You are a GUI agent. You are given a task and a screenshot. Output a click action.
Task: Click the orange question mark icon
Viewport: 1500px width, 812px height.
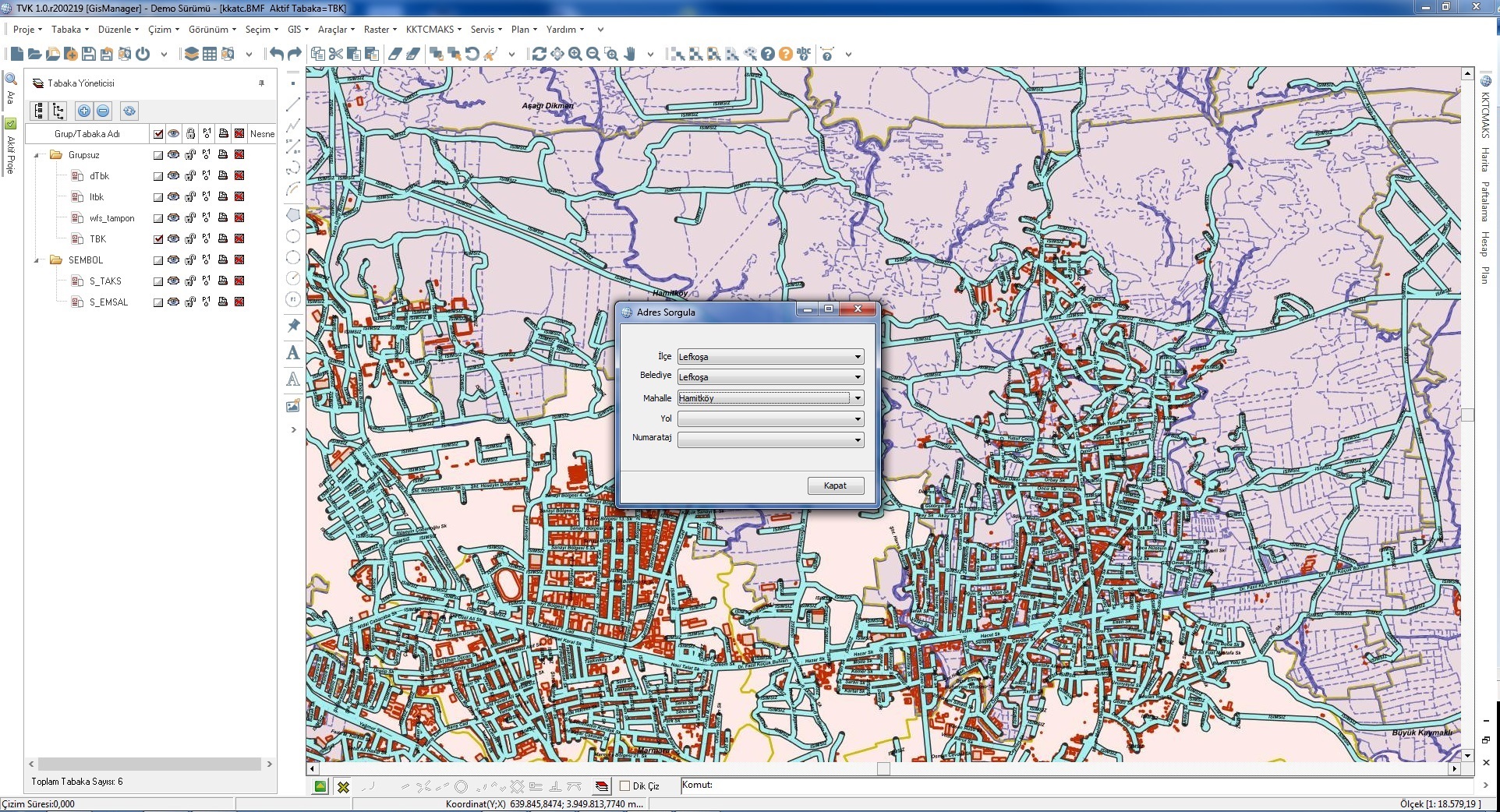pyautogui.click(x=786, y=54)
